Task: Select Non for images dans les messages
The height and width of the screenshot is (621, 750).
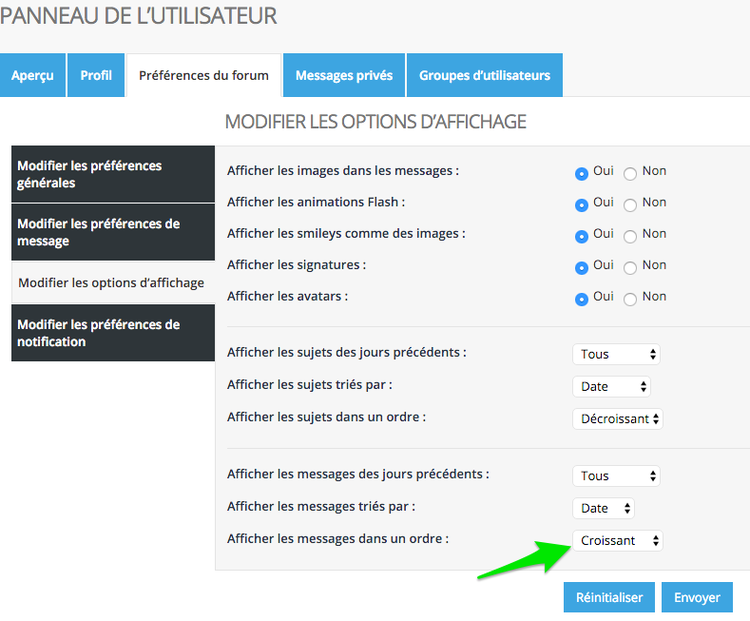Action: click(x=630, y=174)
